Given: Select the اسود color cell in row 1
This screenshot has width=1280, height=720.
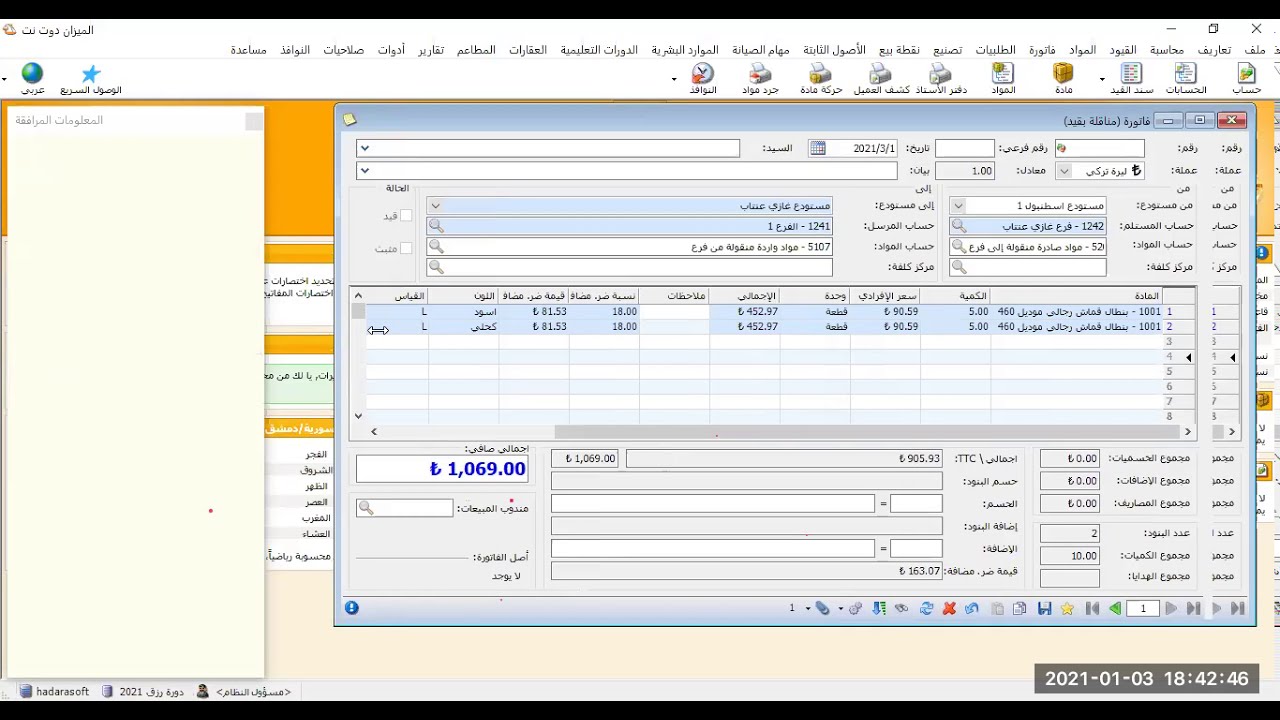Looking at the screenshot, I should click(463, 312).
